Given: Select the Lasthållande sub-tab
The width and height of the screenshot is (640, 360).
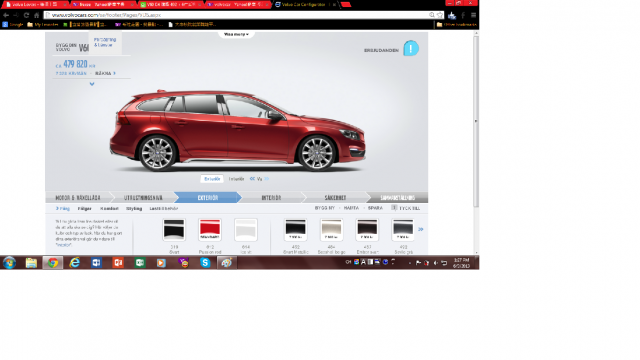Looking at the screenshot, I should pos(164,208).
